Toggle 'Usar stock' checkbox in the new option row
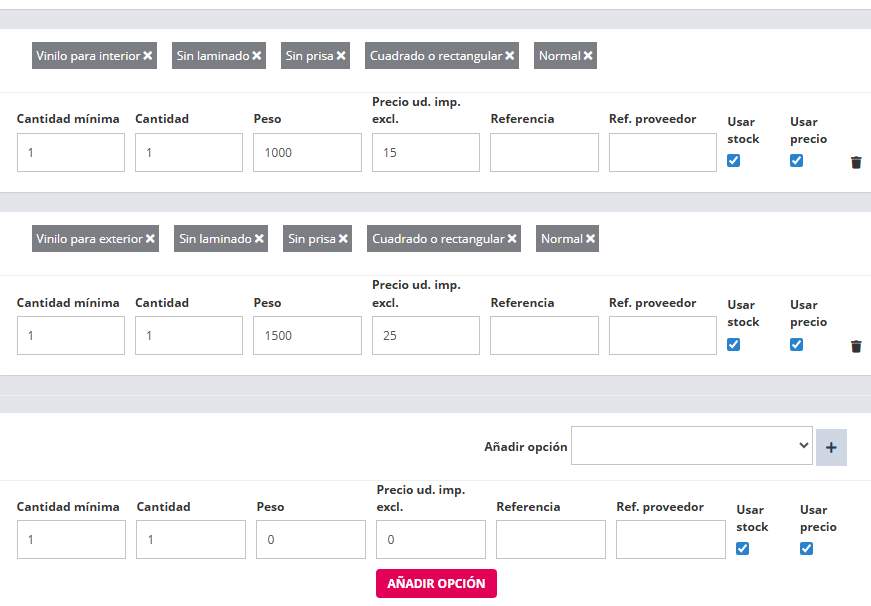 point(742,548)
